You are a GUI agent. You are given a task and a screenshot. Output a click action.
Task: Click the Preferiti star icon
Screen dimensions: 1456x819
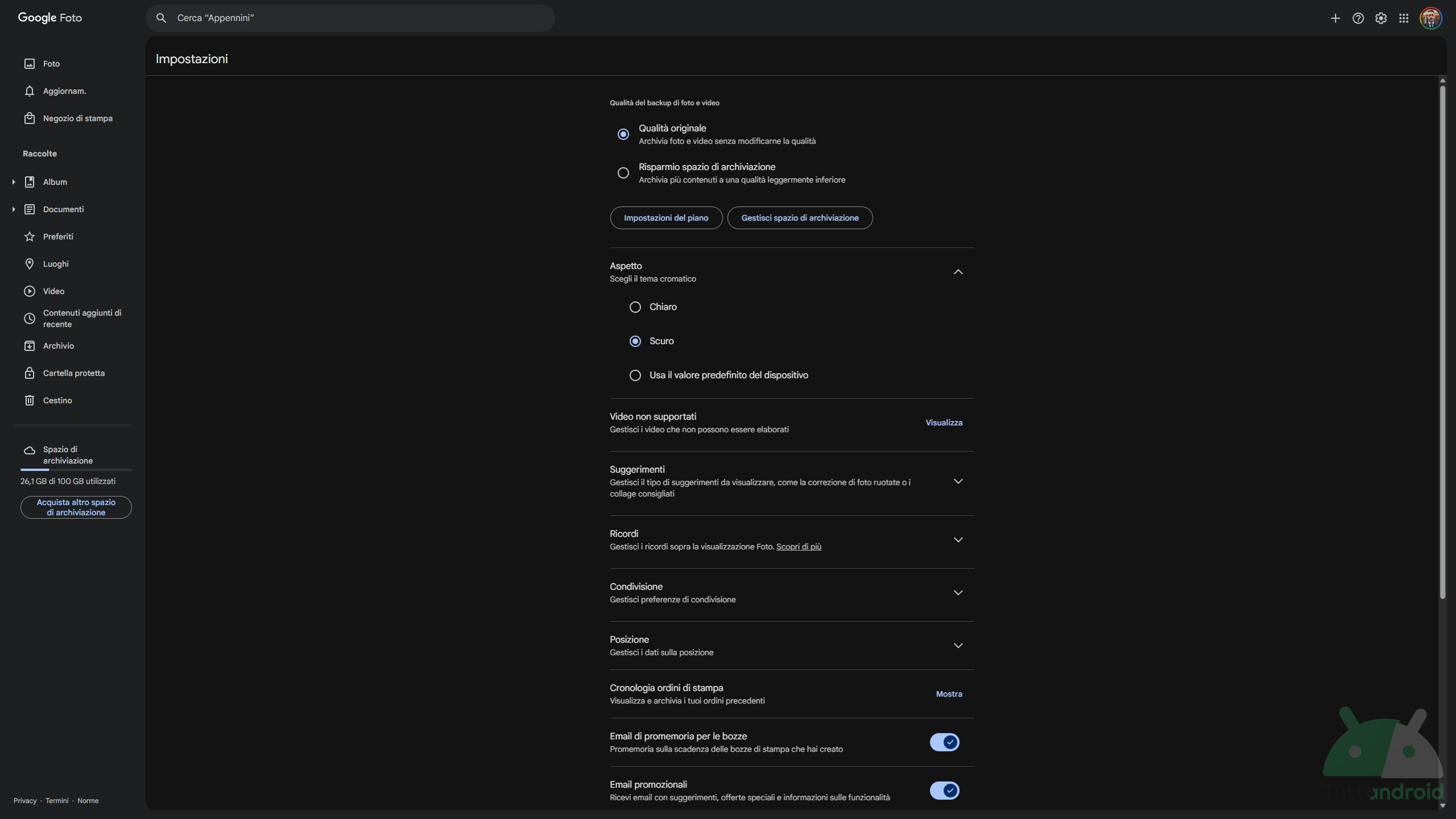(x=30, y=237)
